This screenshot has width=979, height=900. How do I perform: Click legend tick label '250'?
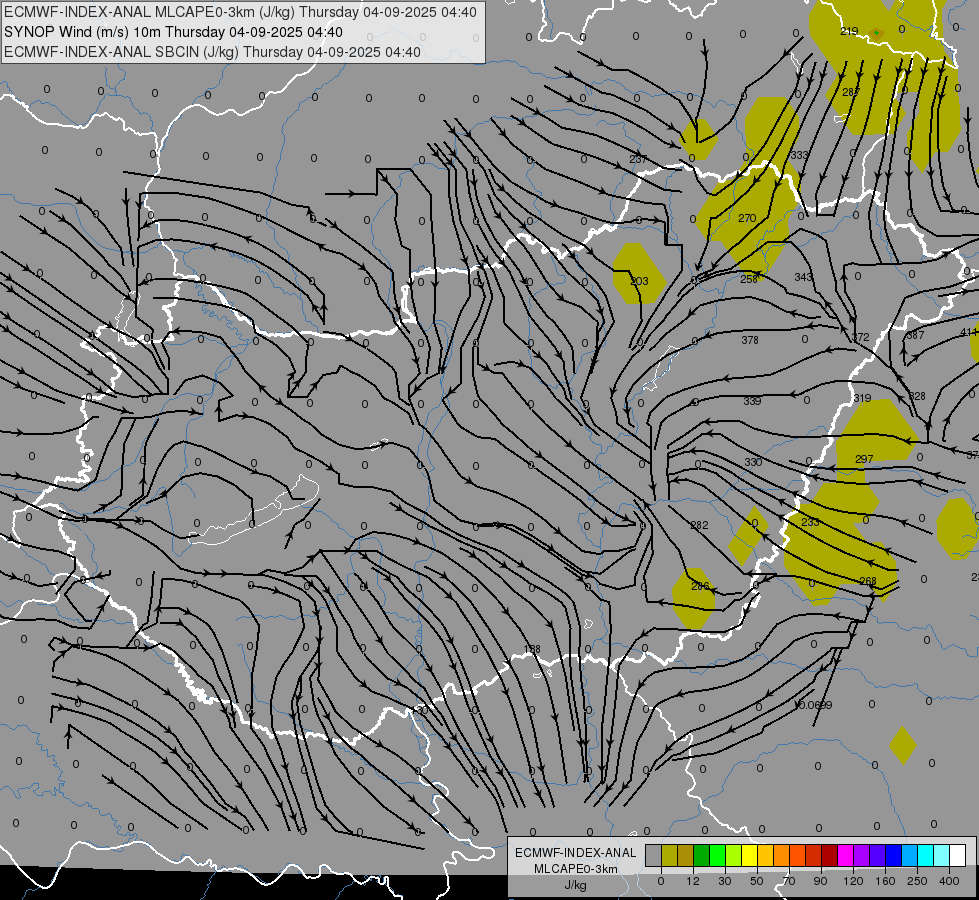(x=917, y=881)
